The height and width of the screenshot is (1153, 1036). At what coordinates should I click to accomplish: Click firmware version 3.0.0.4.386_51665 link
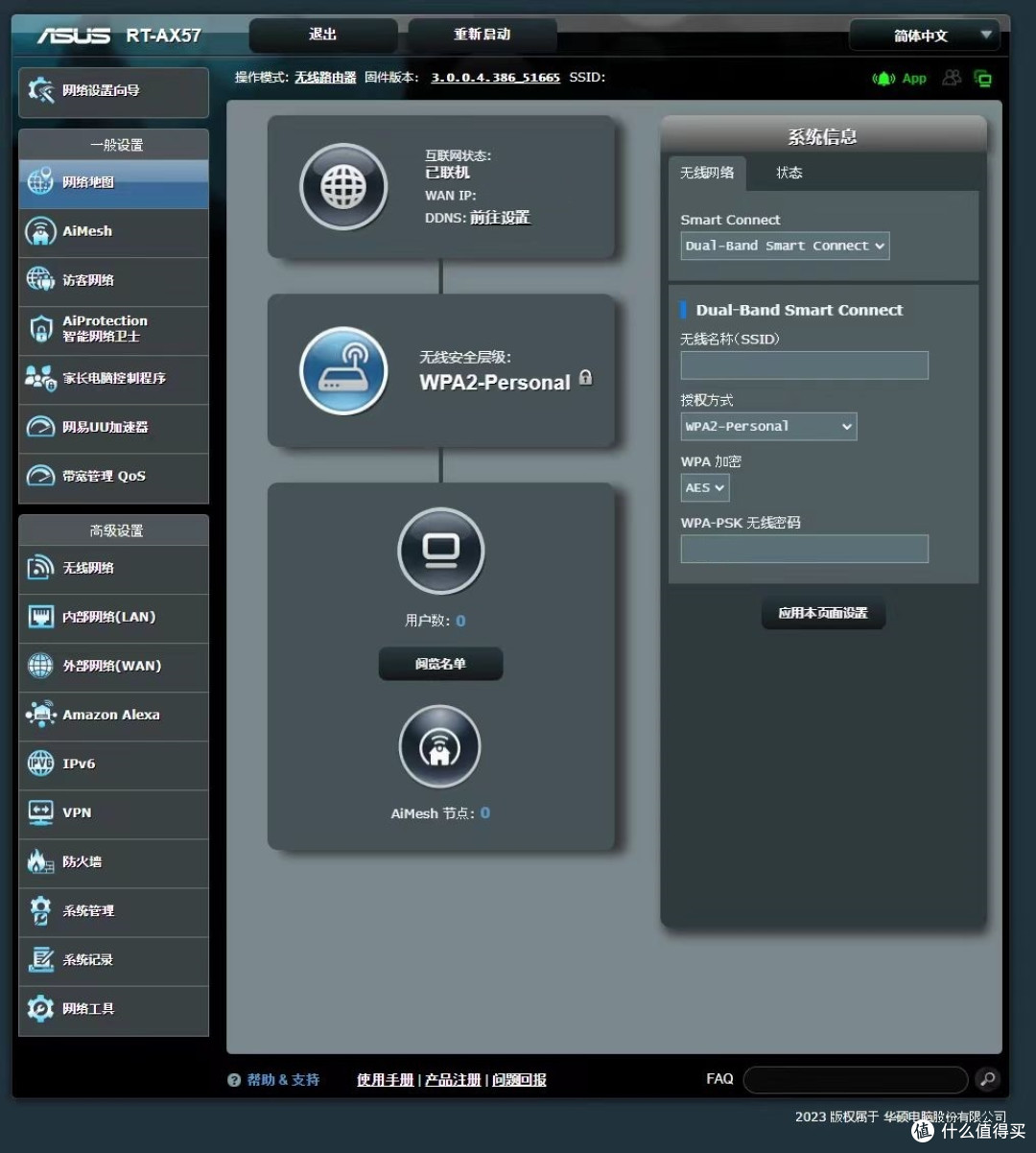pyautogui.click(x=495, y=78)
